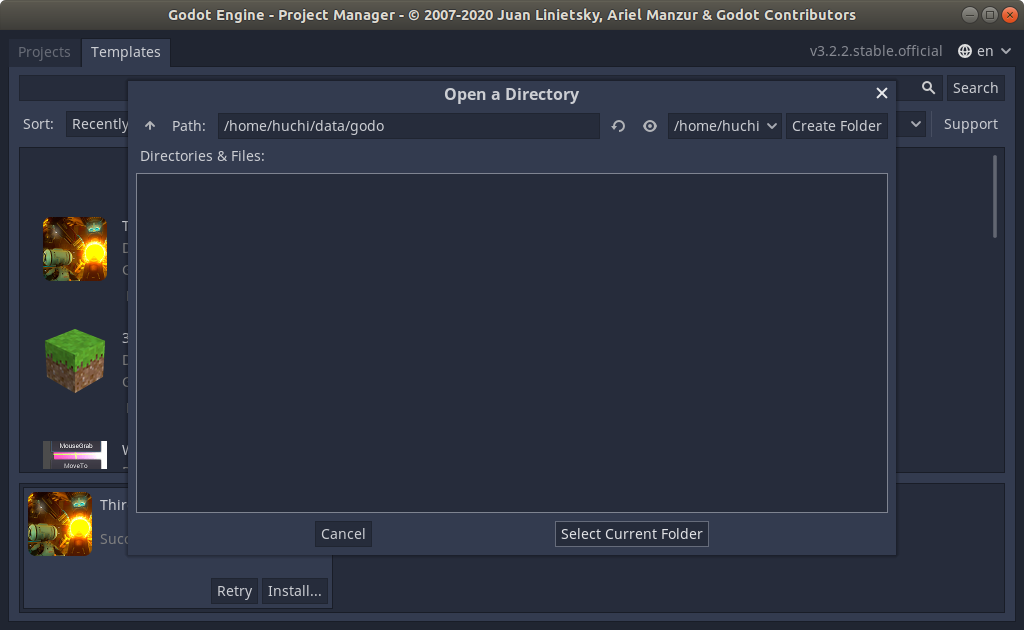The width and height of the screenshot is (1024, 630).
Task: Click the v3.2.2.stable.official version text
Action: tap(876, 51)
